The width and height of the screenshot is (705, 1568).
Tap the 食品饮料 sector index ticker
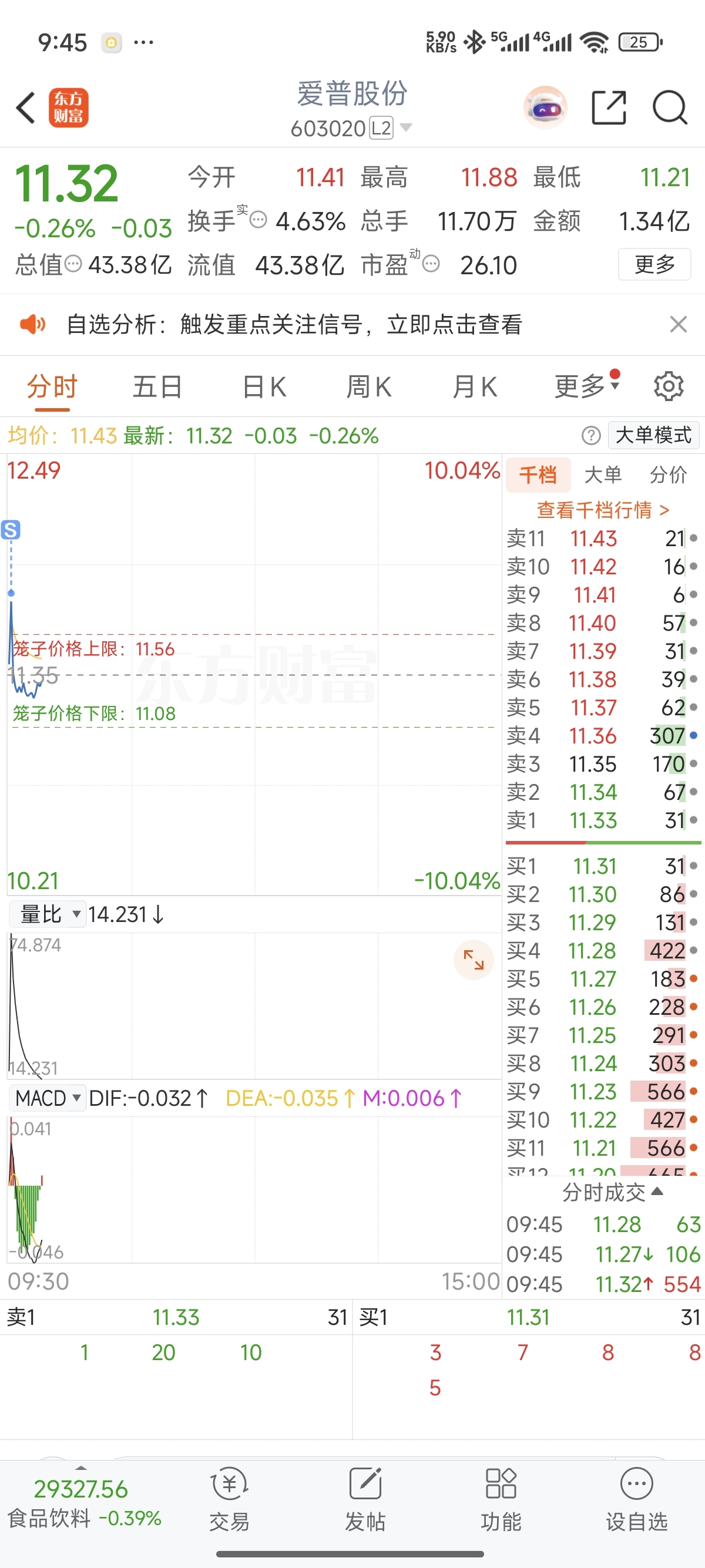coord(84,1502)
